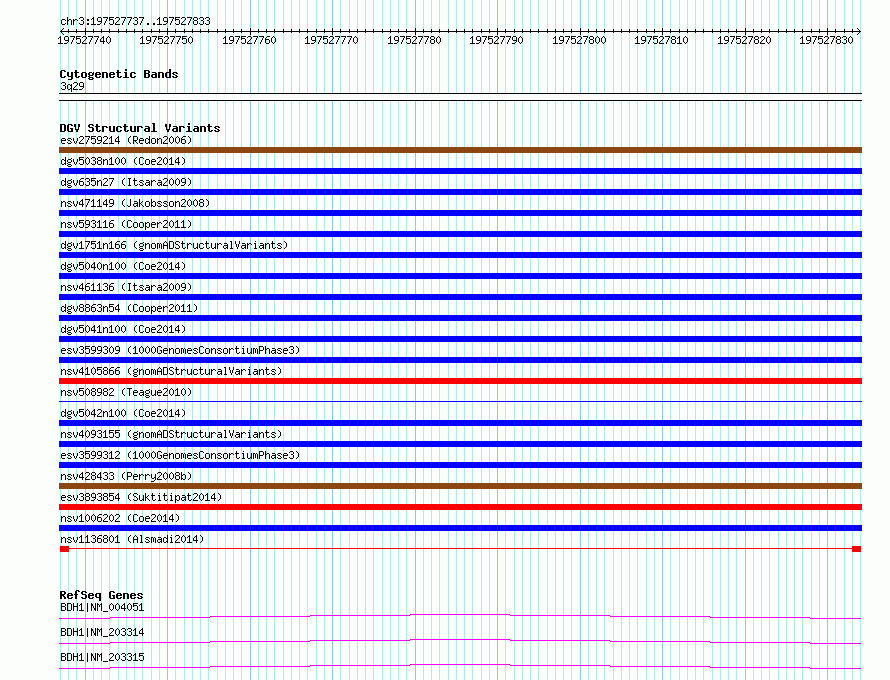
Task: Select the esv3599312 (1000GenomesConsortiumPhase3) label
Action: [x=180, y=455]
